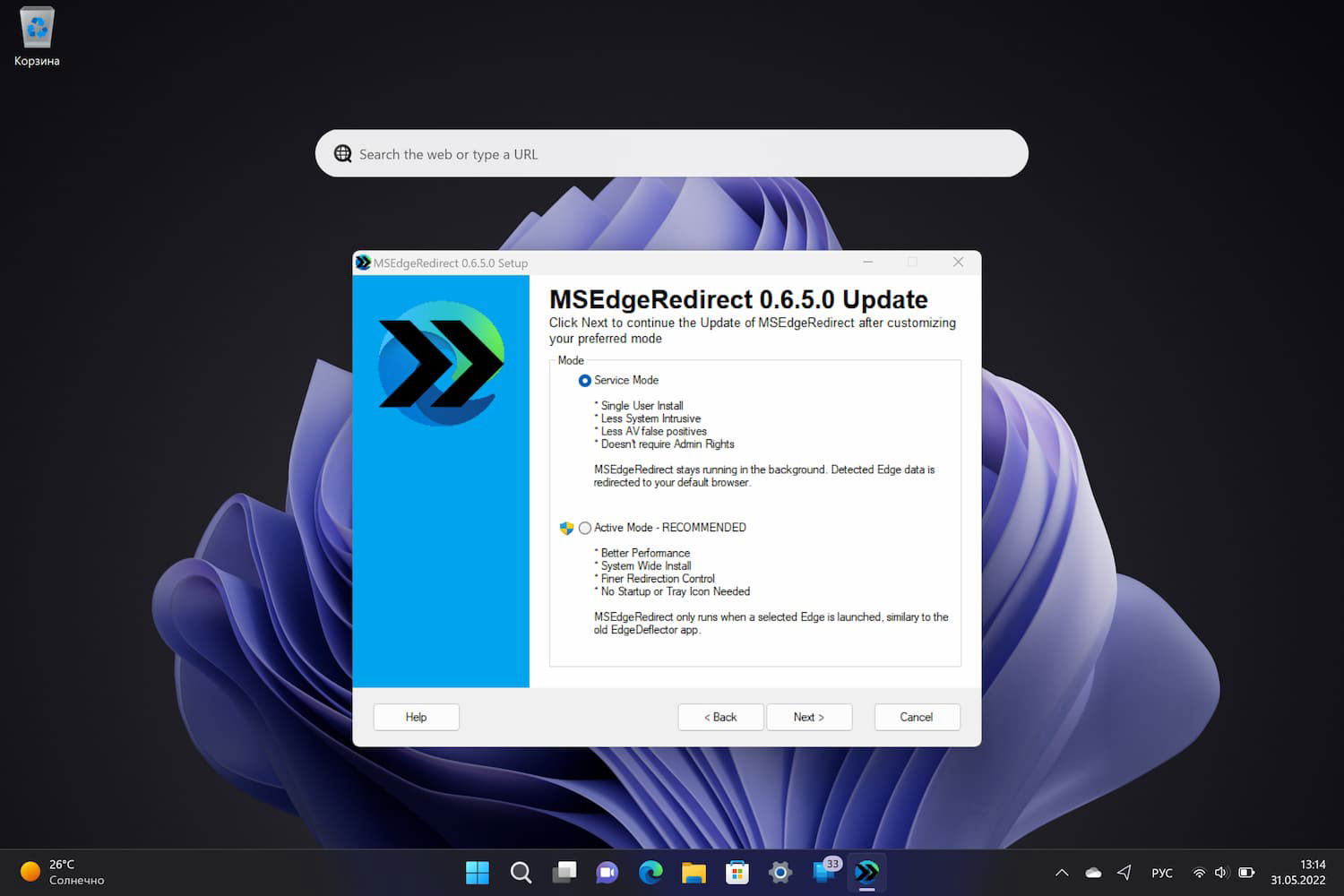This screenshot has width=1344, height=896.
Task: Click the 'Less System Intrusive' text
Action: tap(651, 418)
